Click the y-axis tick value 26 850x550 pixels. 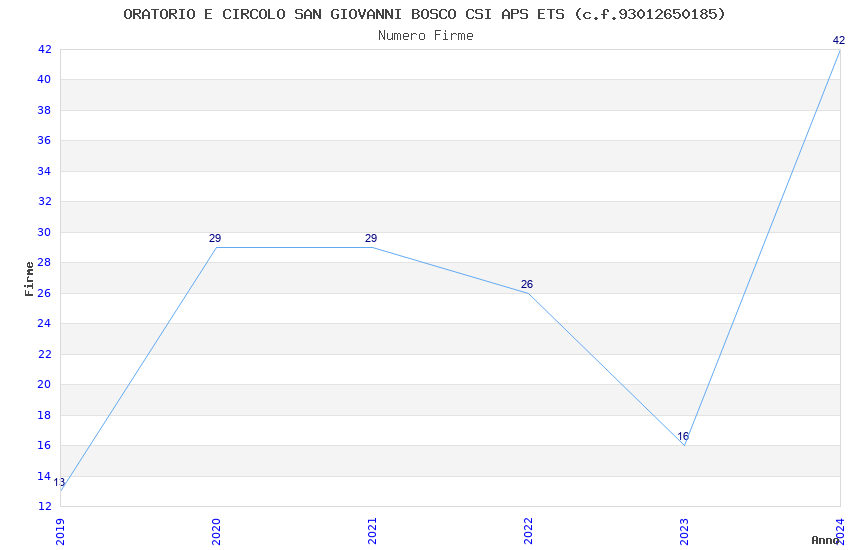click(44, 293)
